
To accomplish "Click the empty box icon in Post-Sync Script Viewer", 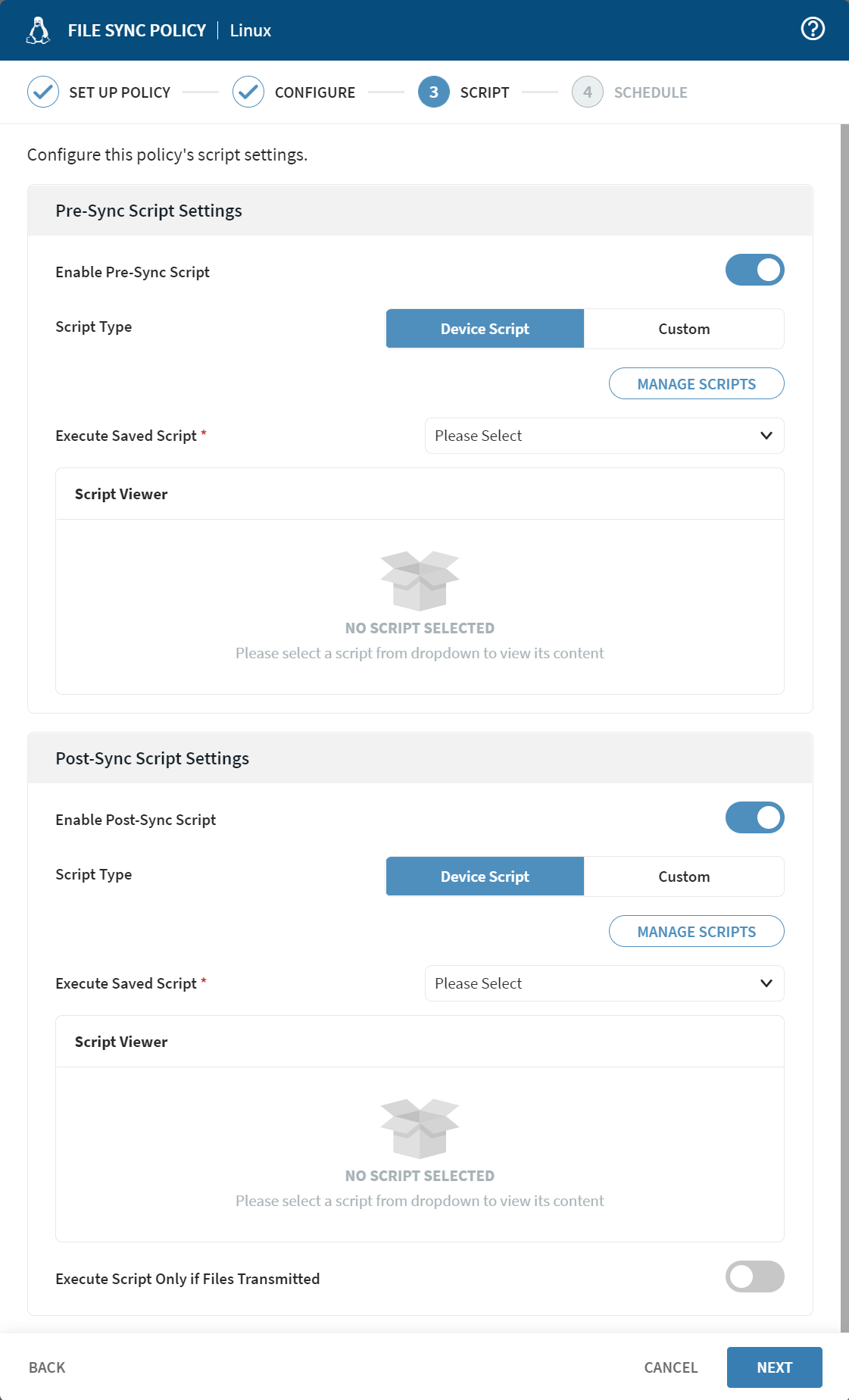I will click(420, 1128).
